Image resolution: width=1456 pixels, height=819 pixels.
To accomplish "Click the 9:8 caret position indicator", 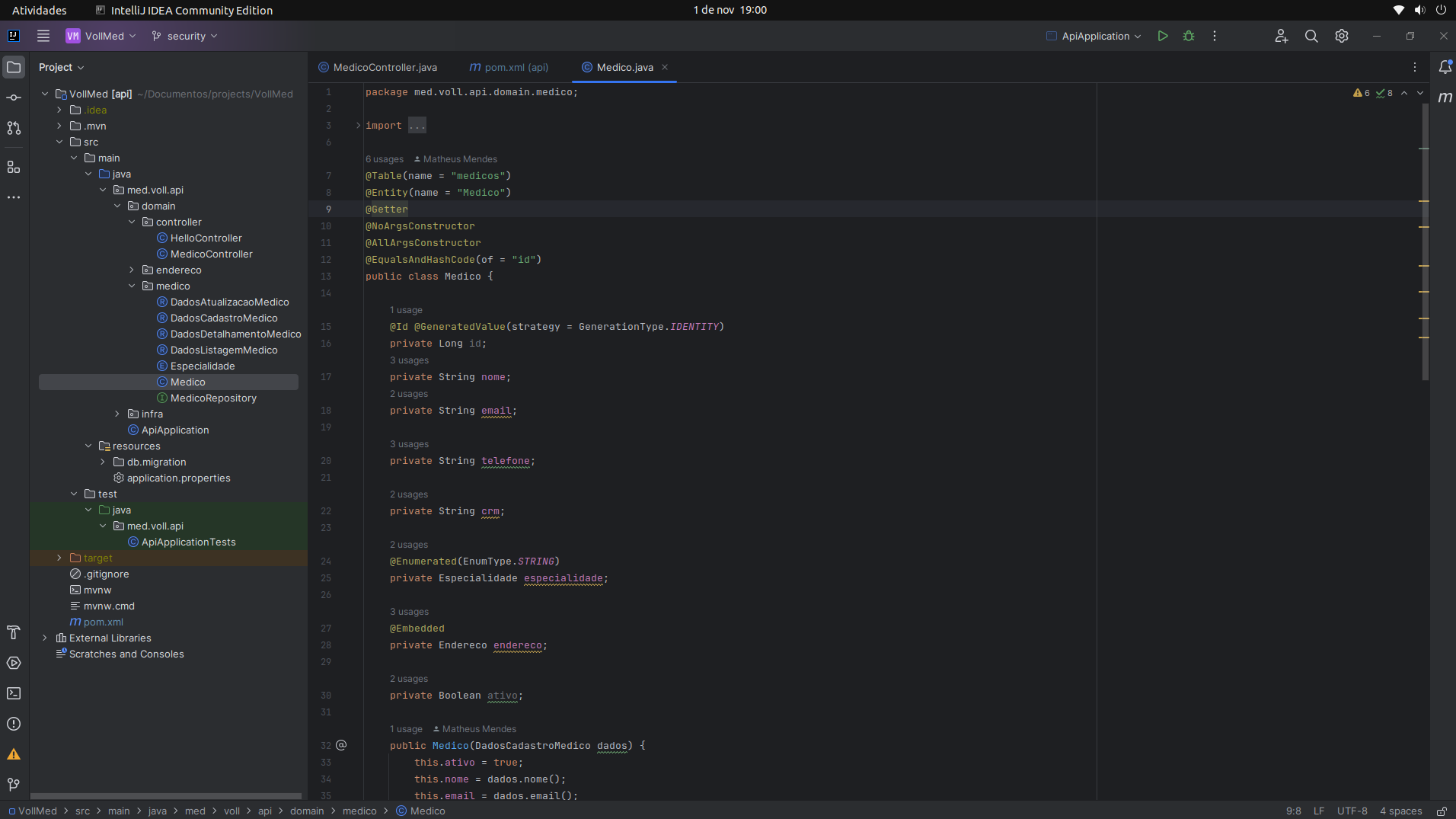I will (x=1294, y=811).
